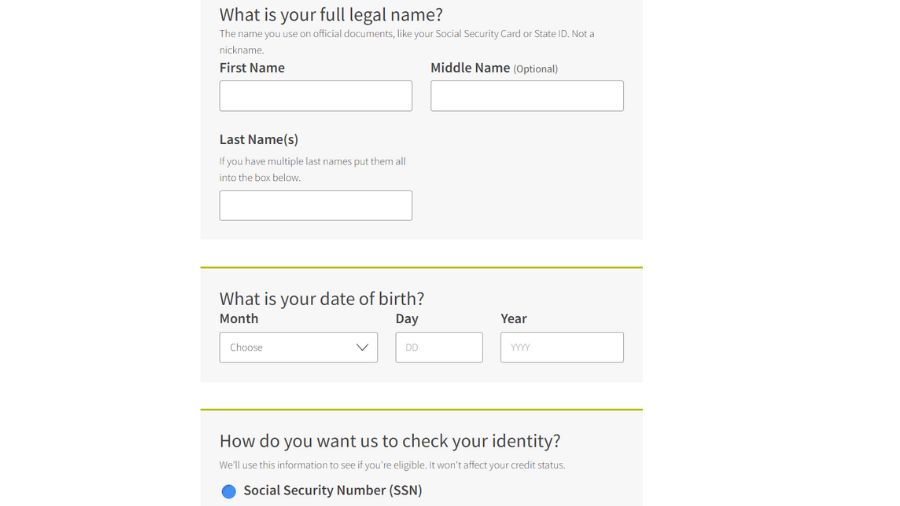Click the Day DD field
The width and height of the screenshot is (900, 506).
pyautogui.click(x=439, y=347)
